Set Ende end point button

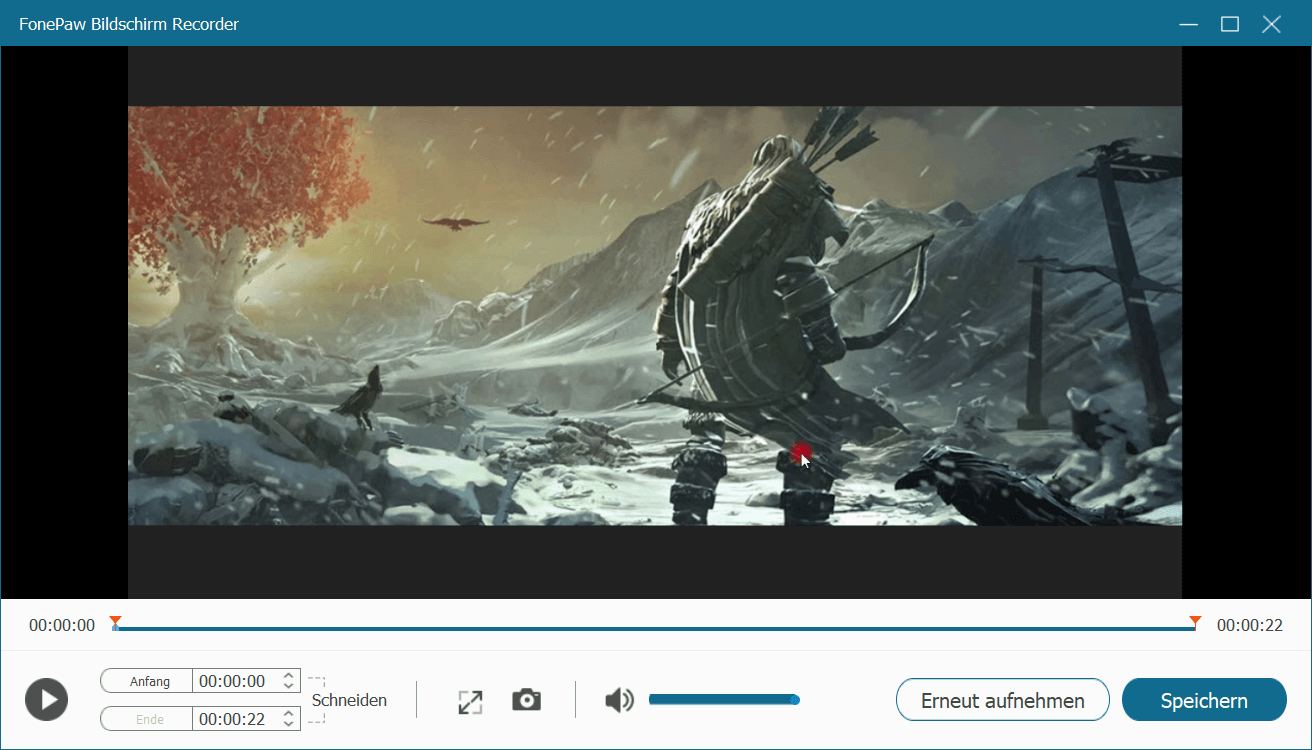point(146,719)
